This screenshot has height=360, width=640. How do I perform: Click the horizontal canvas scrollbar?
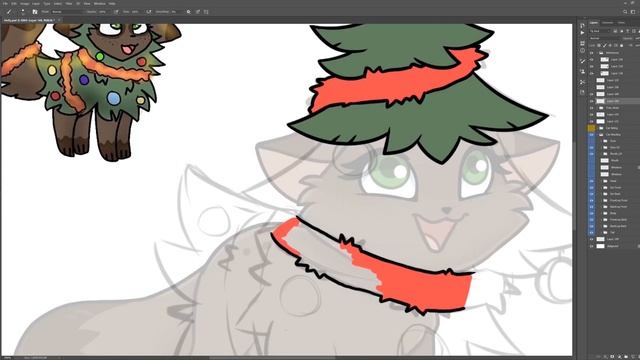click(x=272, y=358)
